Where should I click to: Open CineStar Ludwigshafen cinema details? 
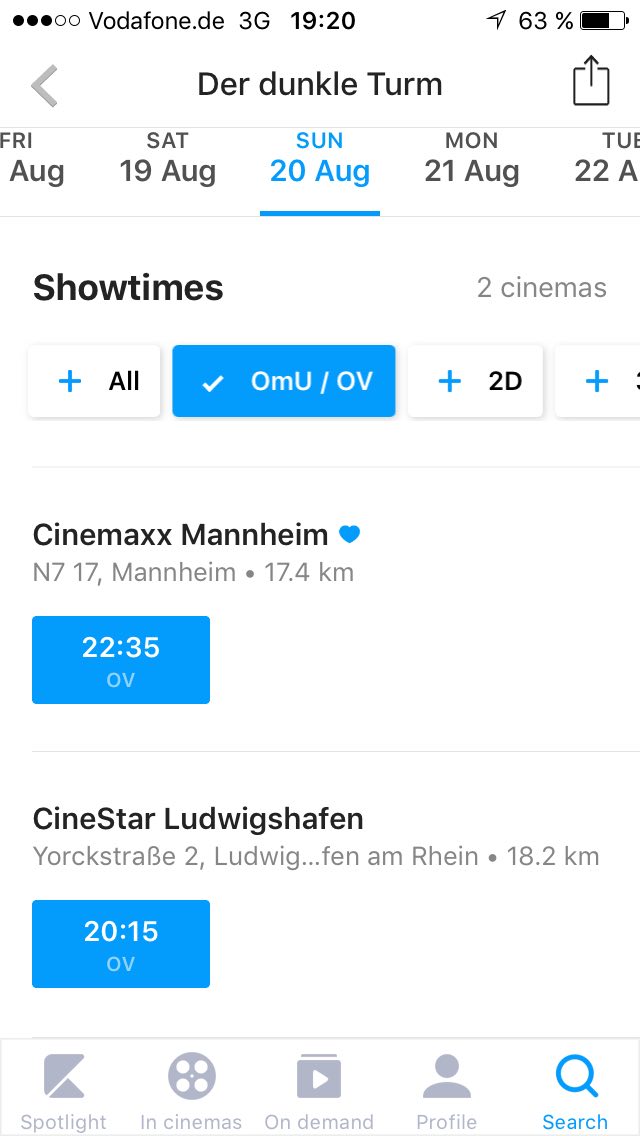[x=198, y=819]
